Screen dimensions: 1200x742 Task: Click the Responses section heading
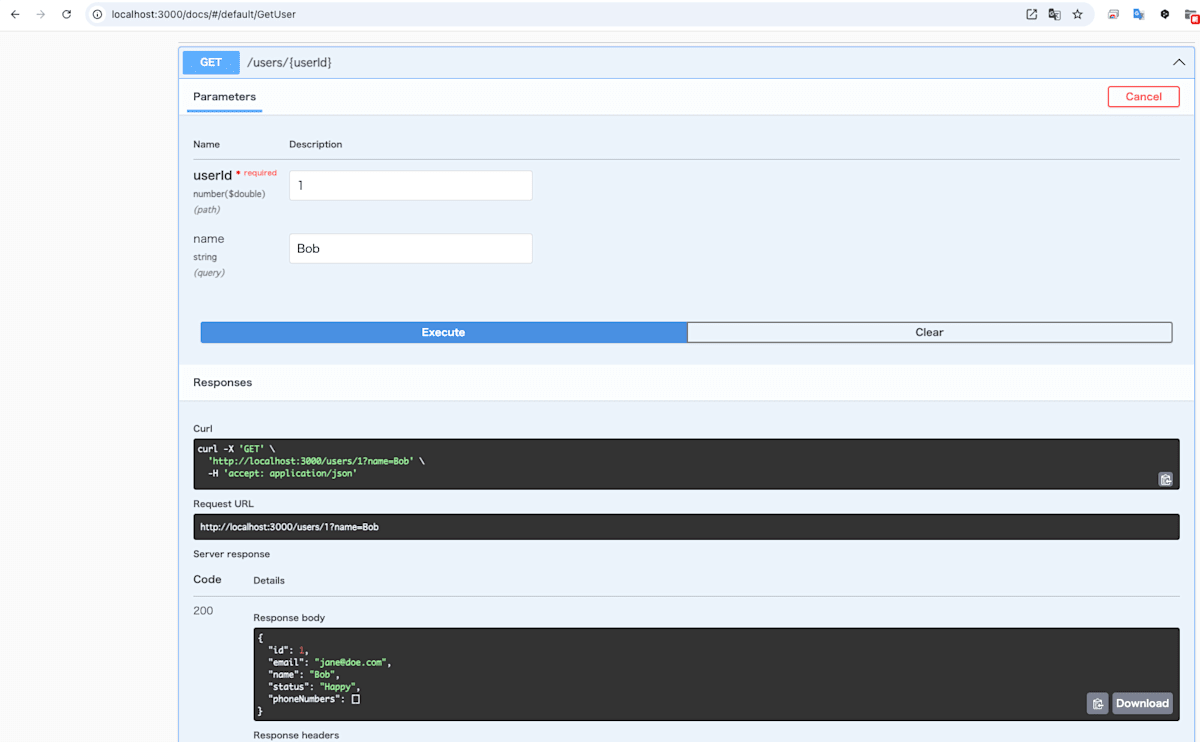[222, 382]
